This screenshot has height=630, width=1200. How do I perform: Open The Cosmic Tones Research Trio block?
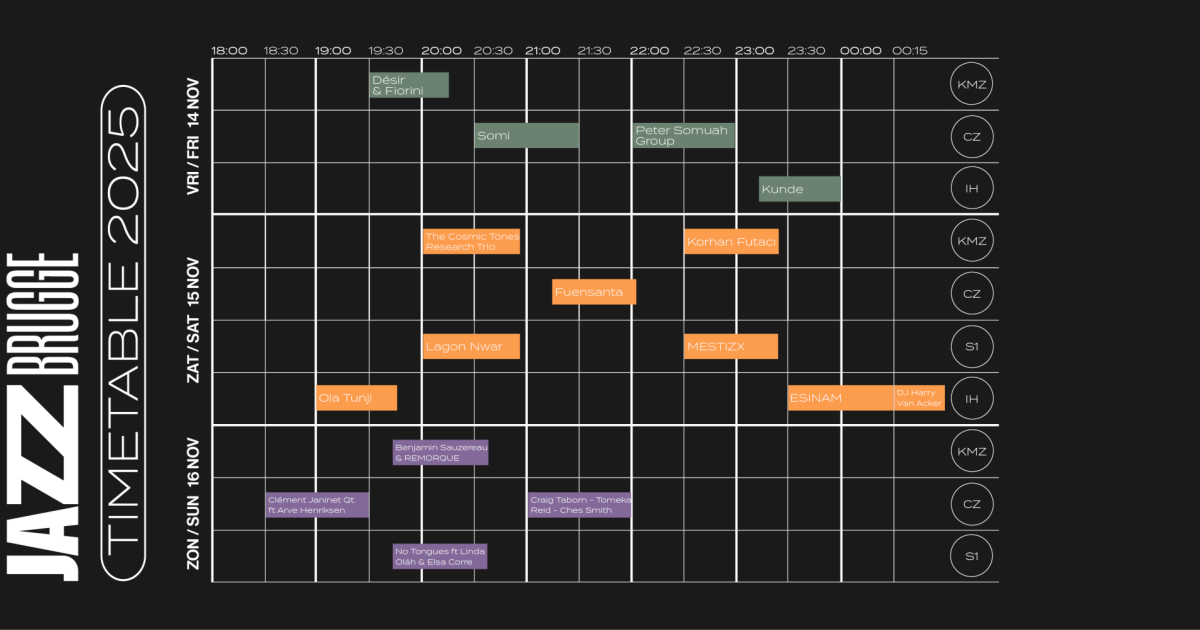471,241
